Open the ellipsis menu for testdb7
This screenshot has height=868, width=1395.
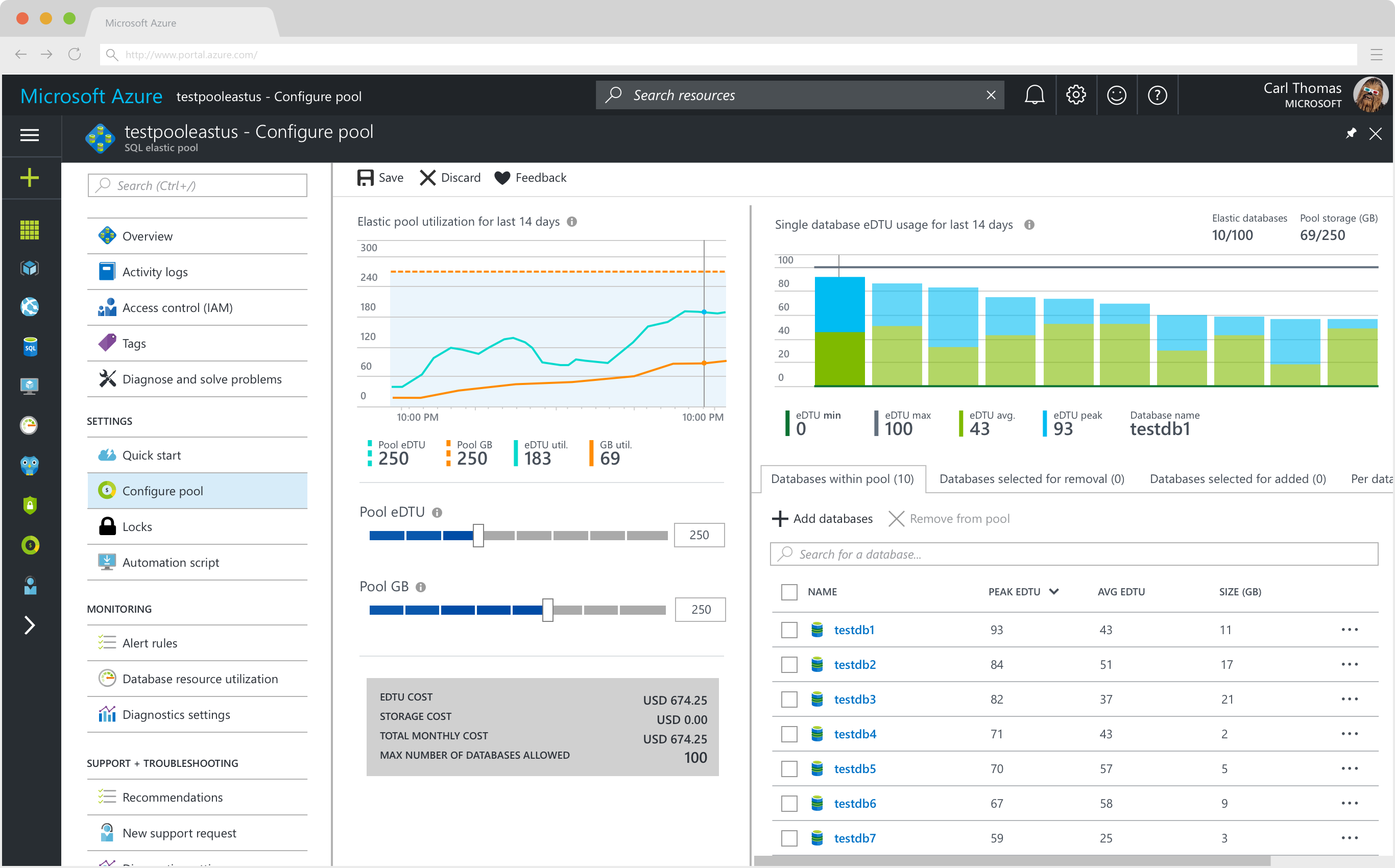pos(1350,838)
